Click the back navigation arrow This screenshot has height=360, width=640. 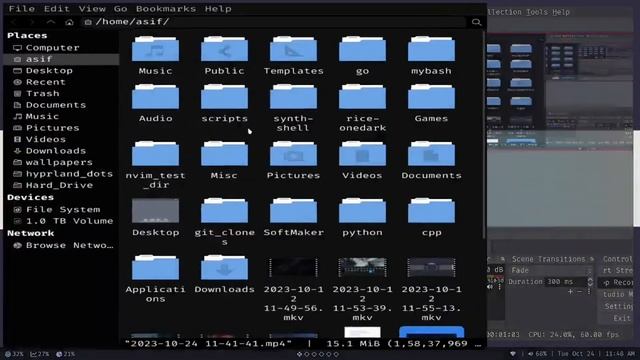(14, 22)
